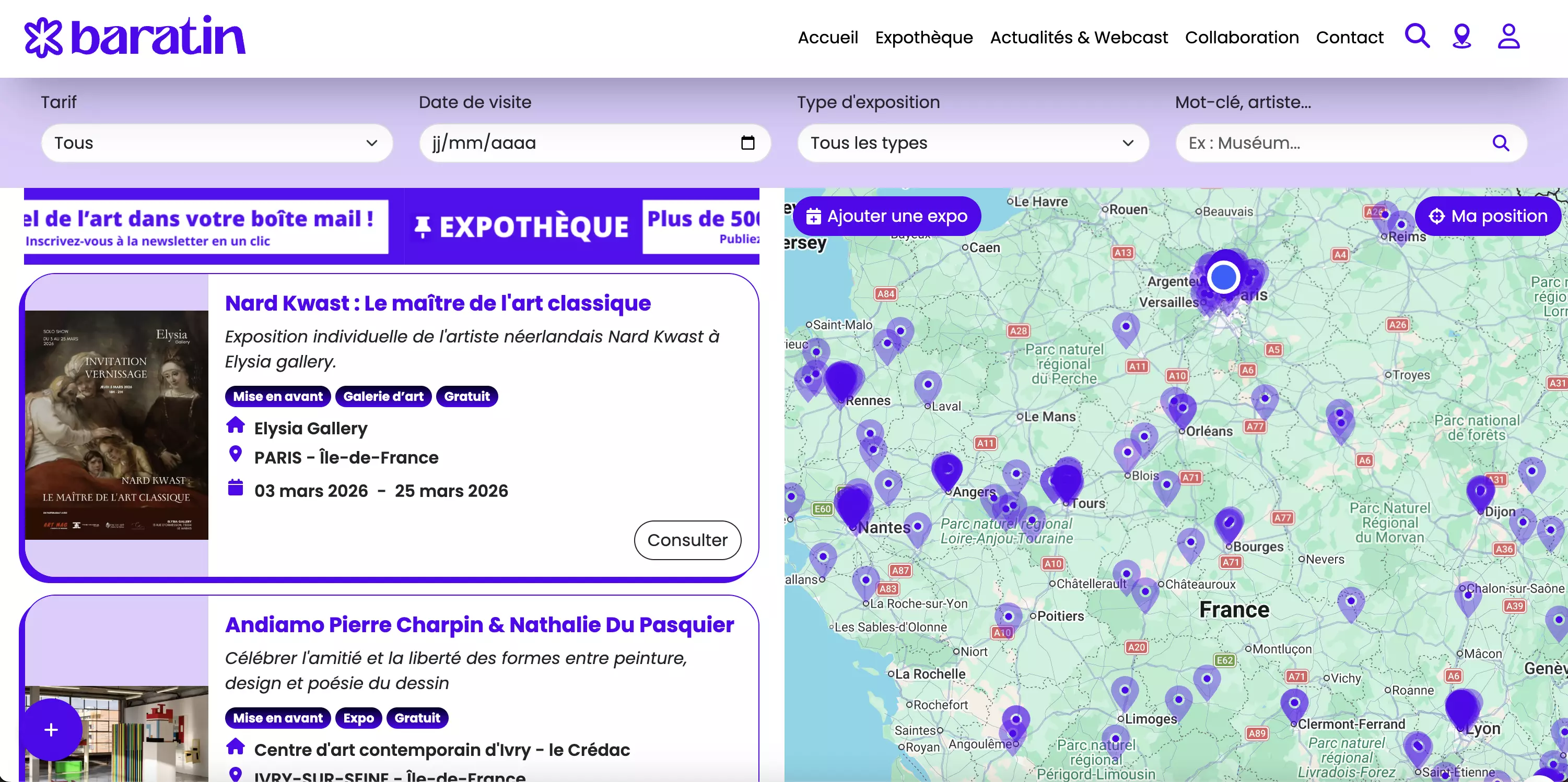Click the Baratin logo
The image size is (1568, 782).
135,37
